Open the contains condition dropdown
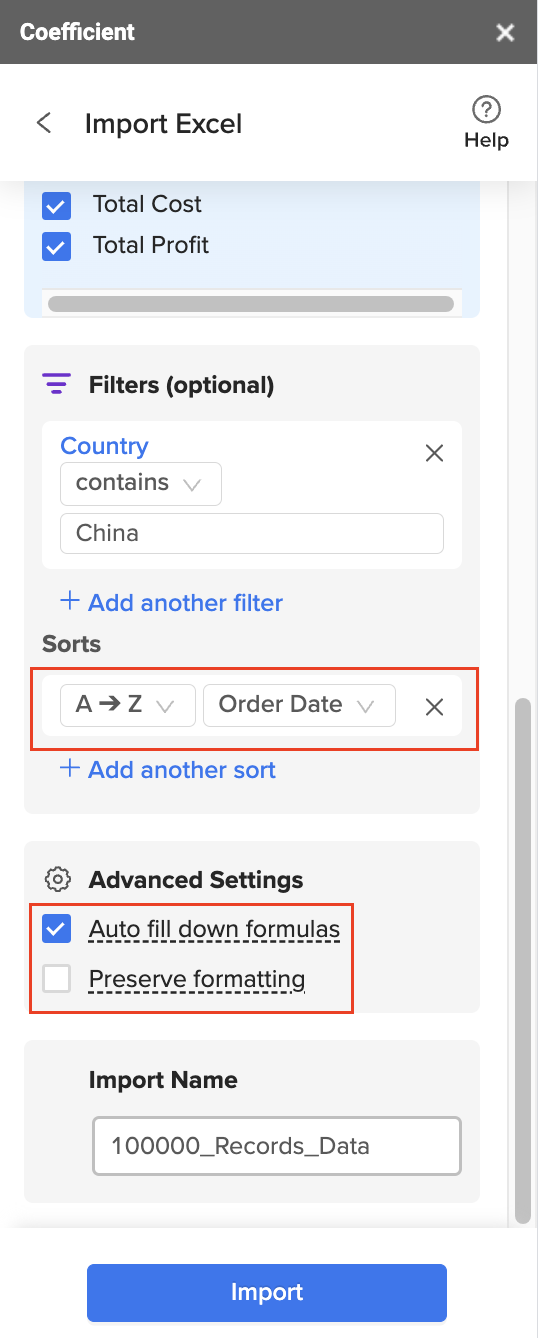538x1338 pixels. [141, 483]
